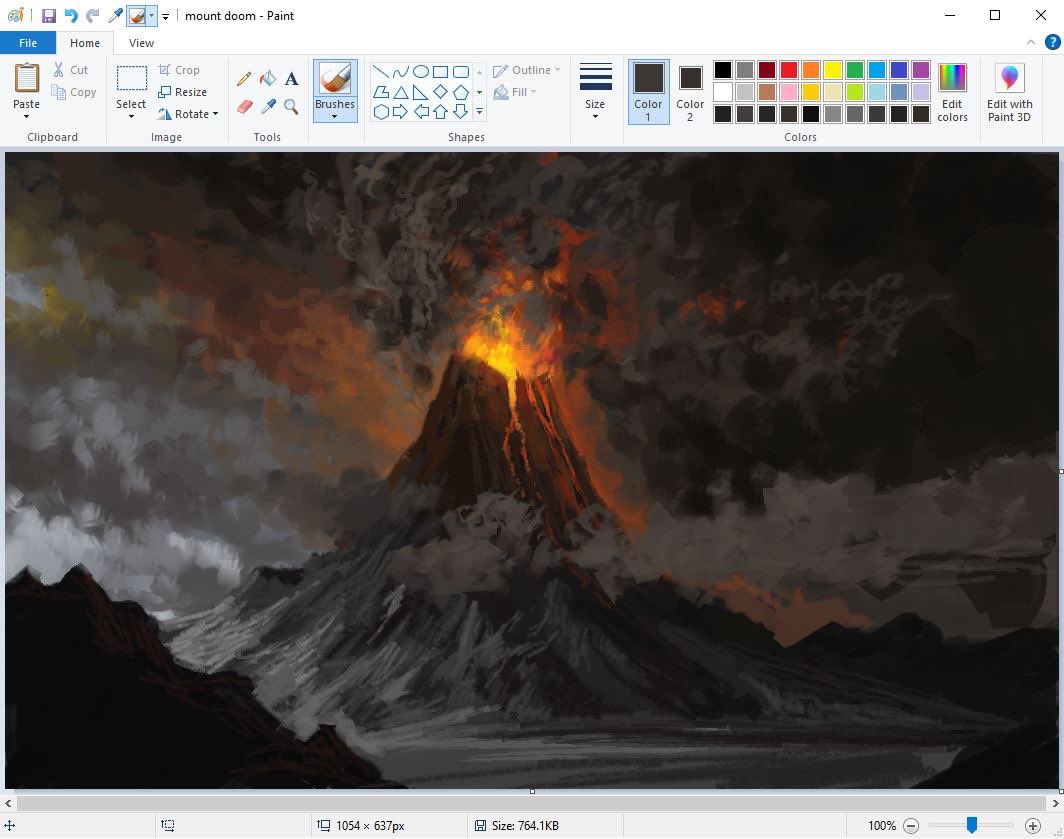The width and height of the screenshot is (1064, 839).
Task: Pick the Rounded rectangle shape
Action: click(461, 71)
